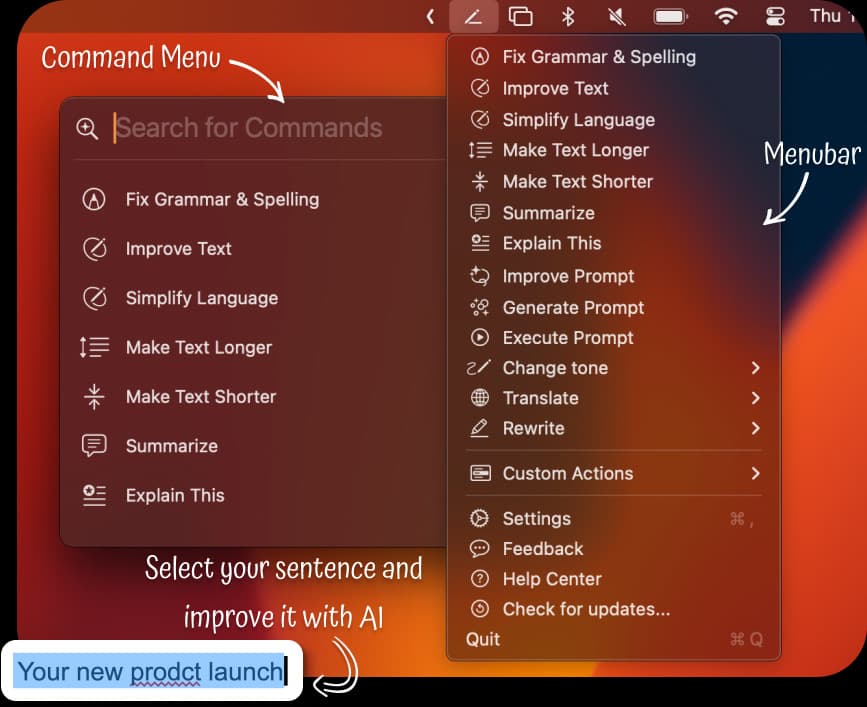Select Make Text Longer from command palette
Viewport: 867px width, 707px height.
click(x=198, y=347)
